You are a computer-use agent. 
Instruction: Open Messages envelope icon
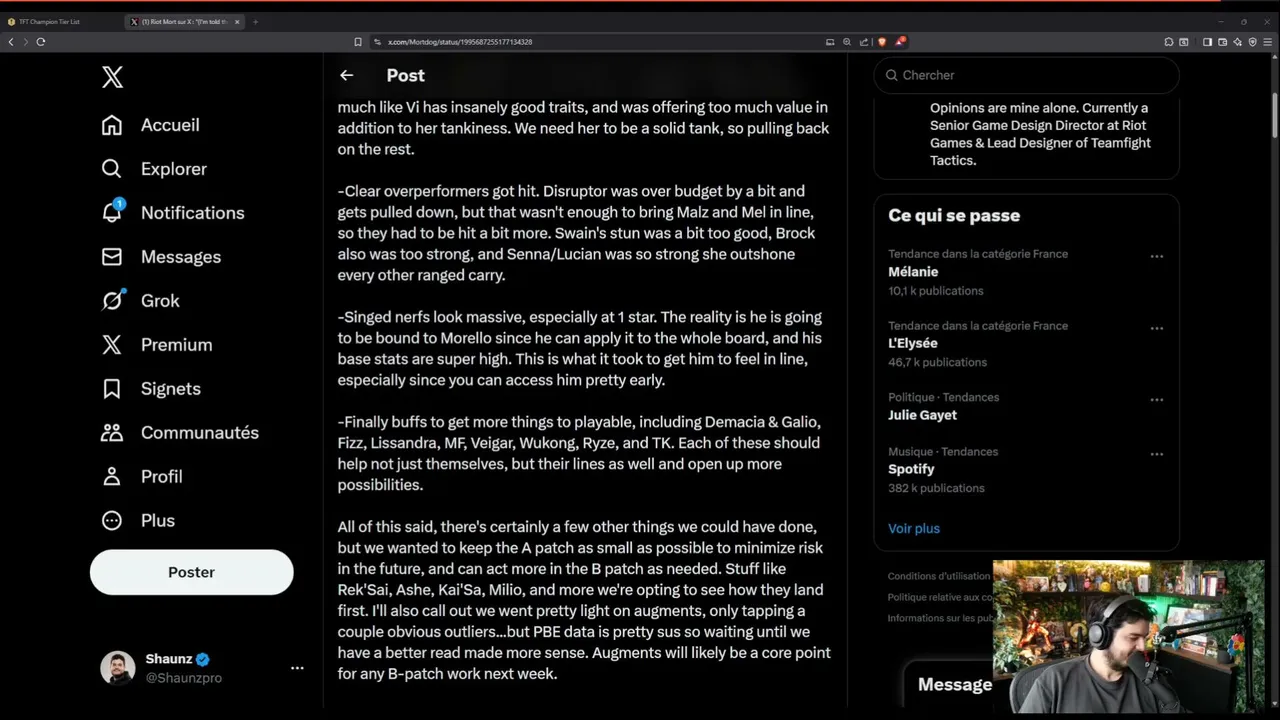point(112,257)
